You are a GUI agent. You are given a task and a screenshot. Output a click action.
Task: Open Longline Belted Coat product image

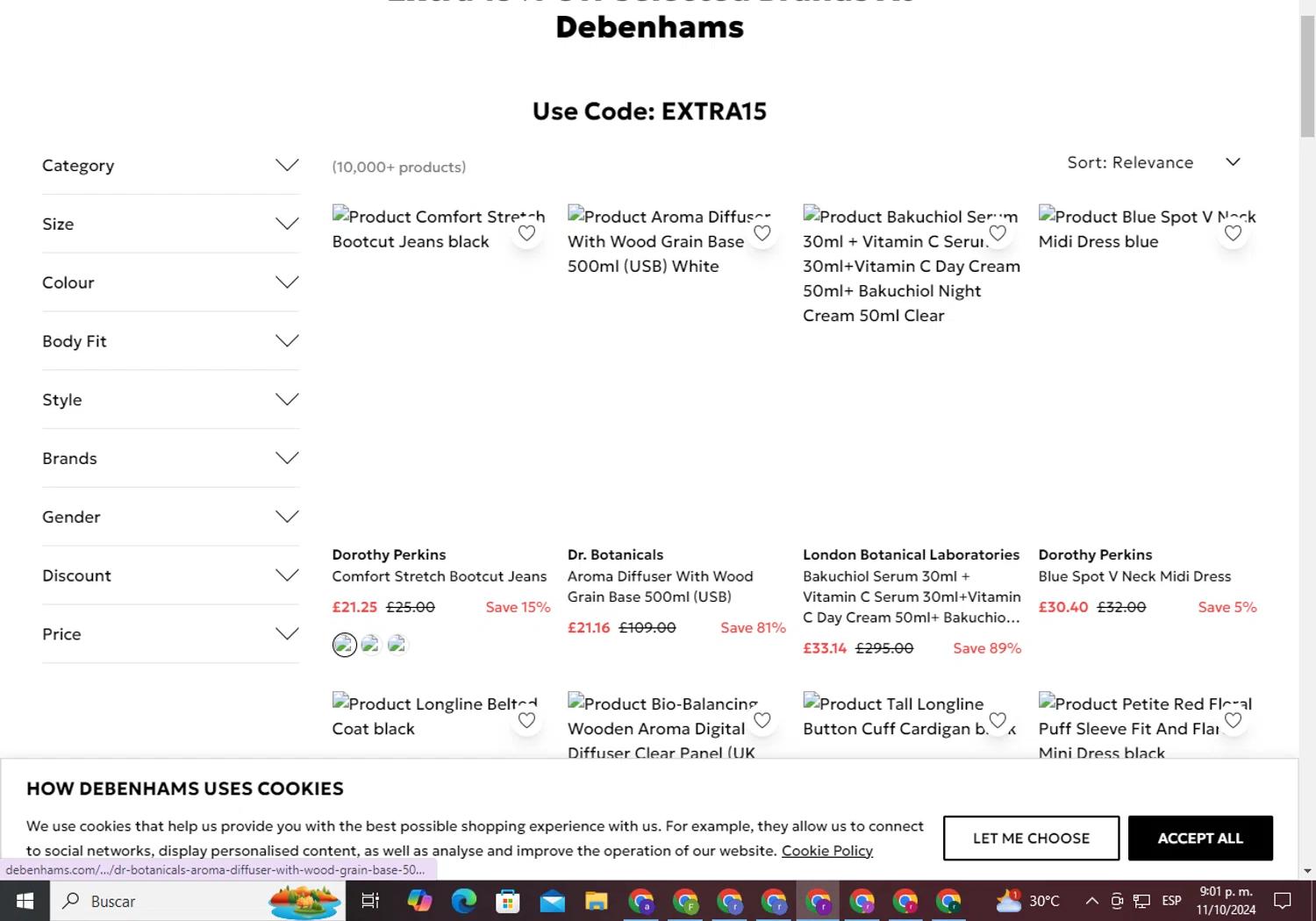(441, 725)
